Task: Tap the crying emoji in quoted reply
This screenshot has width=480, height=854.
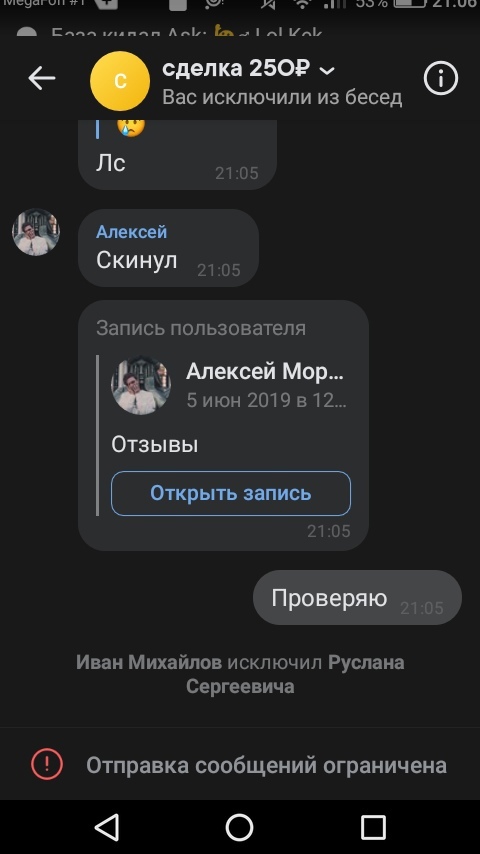Action: 131,127
